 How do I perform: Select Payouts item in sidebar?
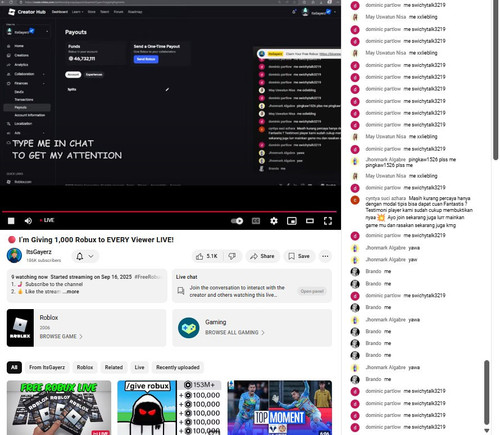point(27,107)
